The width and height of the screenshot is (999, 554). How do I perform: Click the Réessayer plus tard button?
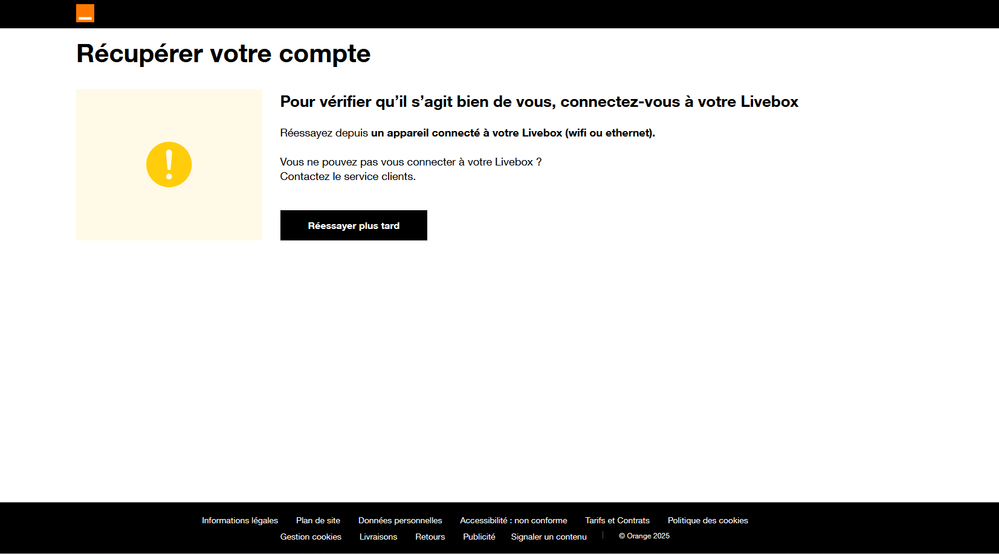point(354,225)
